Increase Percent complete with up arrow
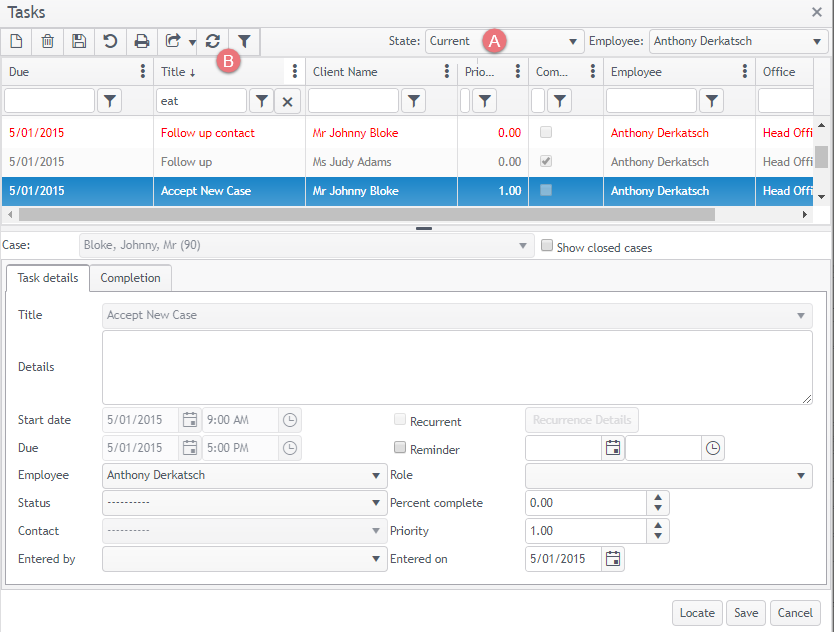The height and width of the screenshot is (632, 834). (658, 497)
